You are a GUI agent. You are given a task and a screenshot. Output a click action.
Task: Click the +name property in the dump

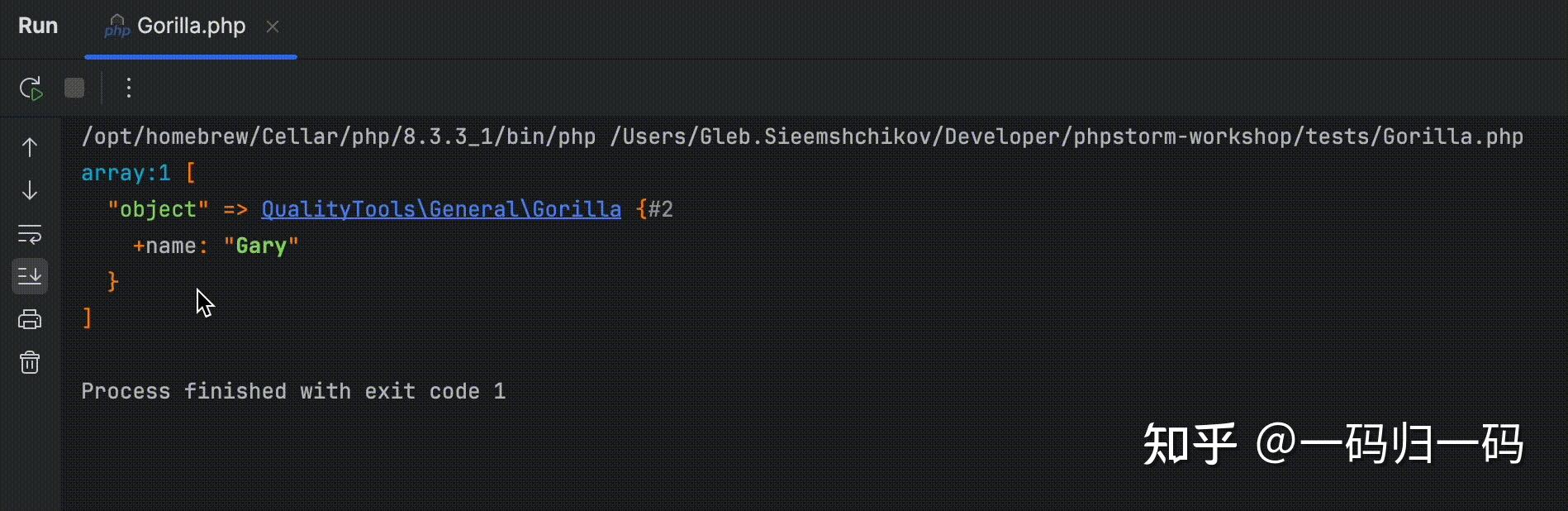pyautogui.click(x=169, y=246)
